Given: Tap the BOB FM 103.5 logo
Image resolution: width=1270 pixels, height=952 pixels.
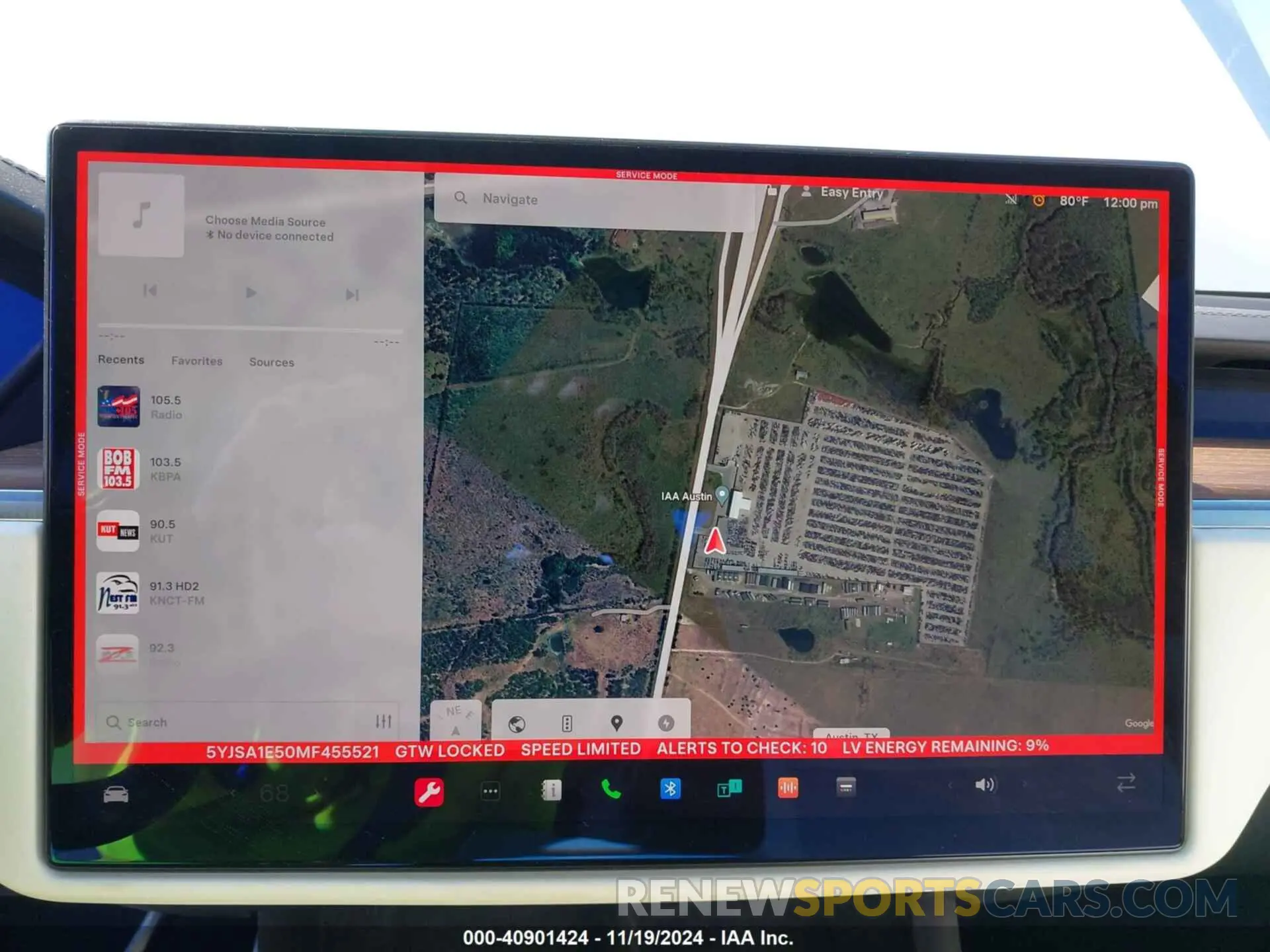Looking at the screenshot, I should pos(118,469).
